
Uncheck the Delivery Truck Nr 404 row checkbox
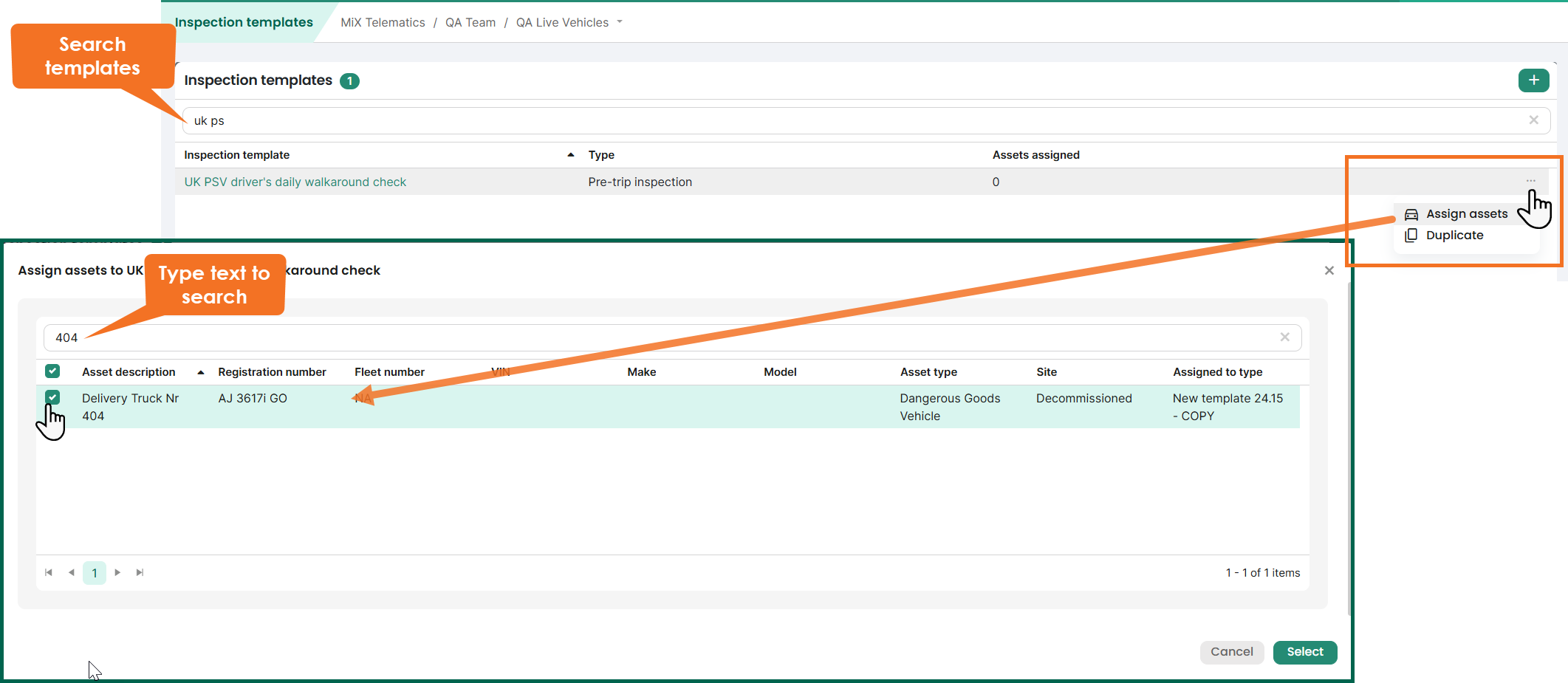pyautogui.click(x=52, y=397)
